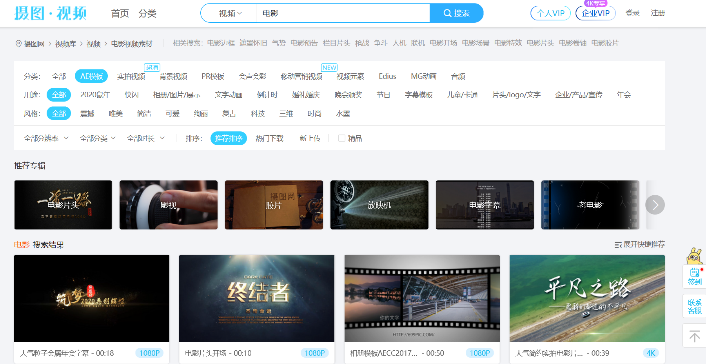This screenshot has height=364, width=706.
Task: Click the home icon in the breadcrumb
Action: click(18, 43)
